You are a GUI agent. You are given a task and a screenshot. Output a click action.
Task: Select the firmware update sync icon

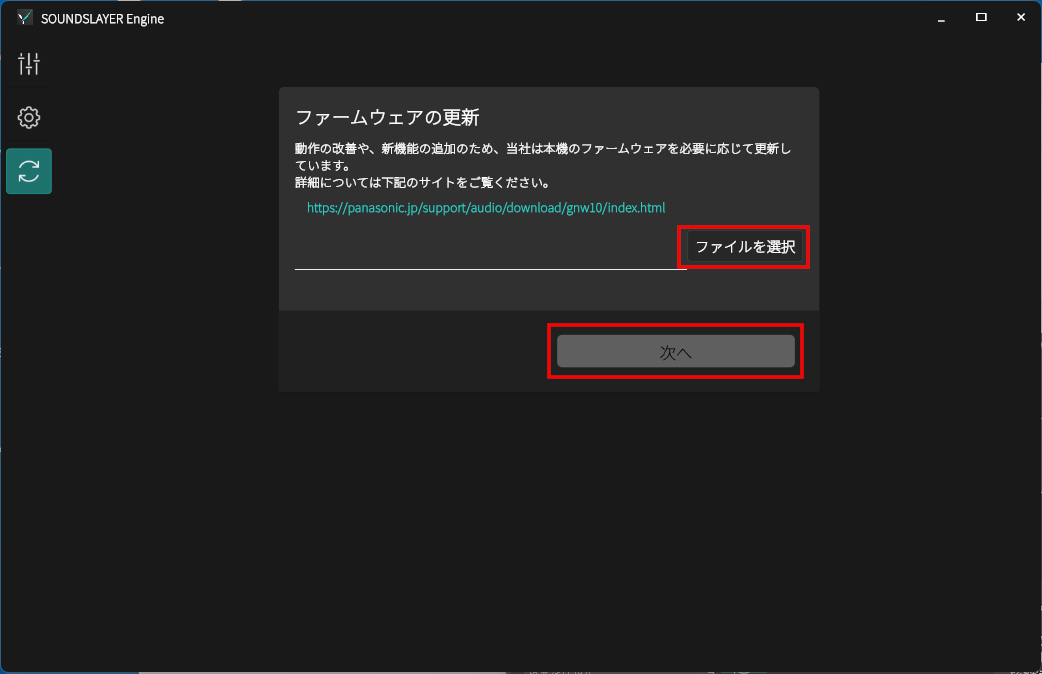click(29, 171)
